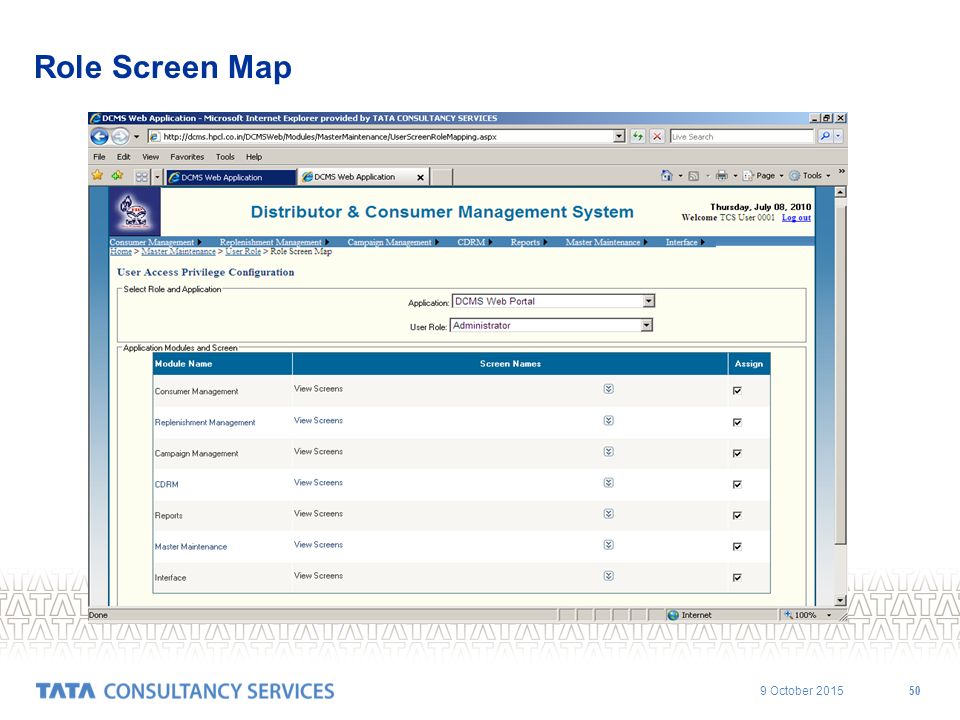This screenshot has height=720, width=960.
Task: Uncheck Assign for Reports module
Action: point(737,516)
